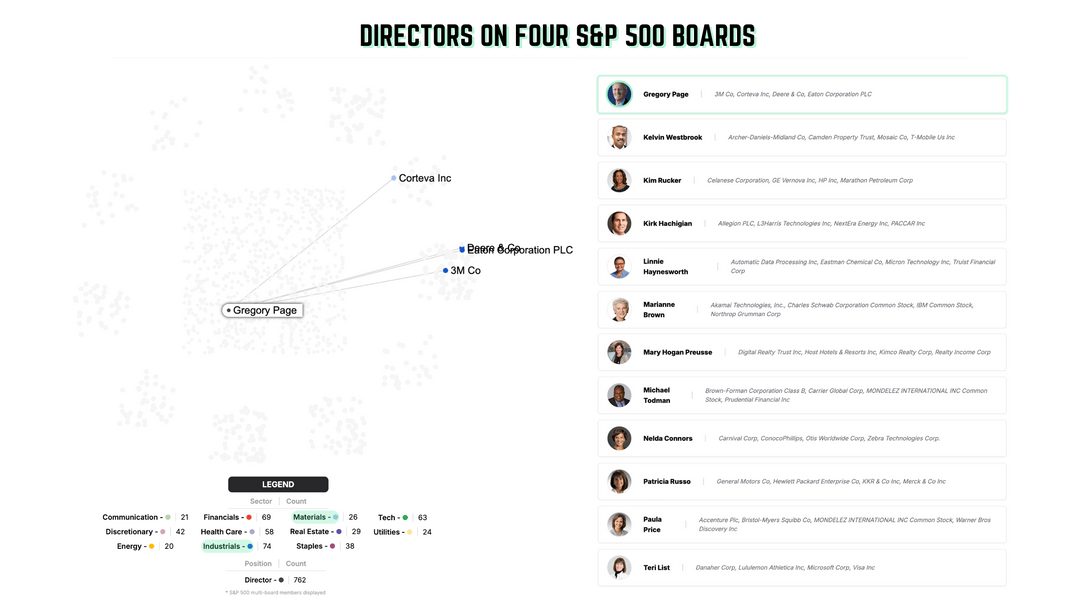This screenshot has width=1080, height=607.
Task: Select Kelvin Westbrook's avatar in list
Action: click(x=619, y=137)
